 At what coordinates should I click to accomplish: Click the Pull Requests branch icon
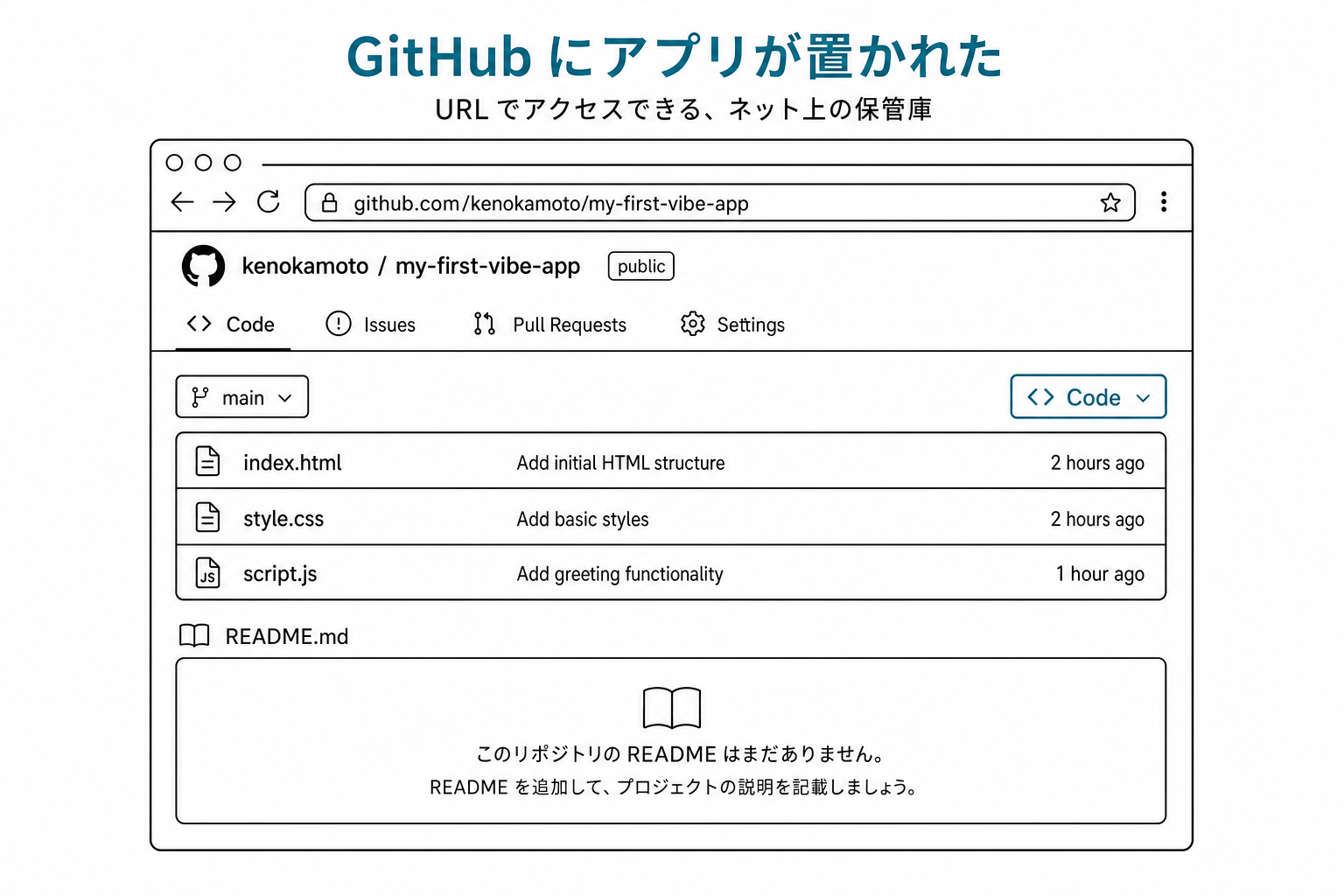coord(485,324)
